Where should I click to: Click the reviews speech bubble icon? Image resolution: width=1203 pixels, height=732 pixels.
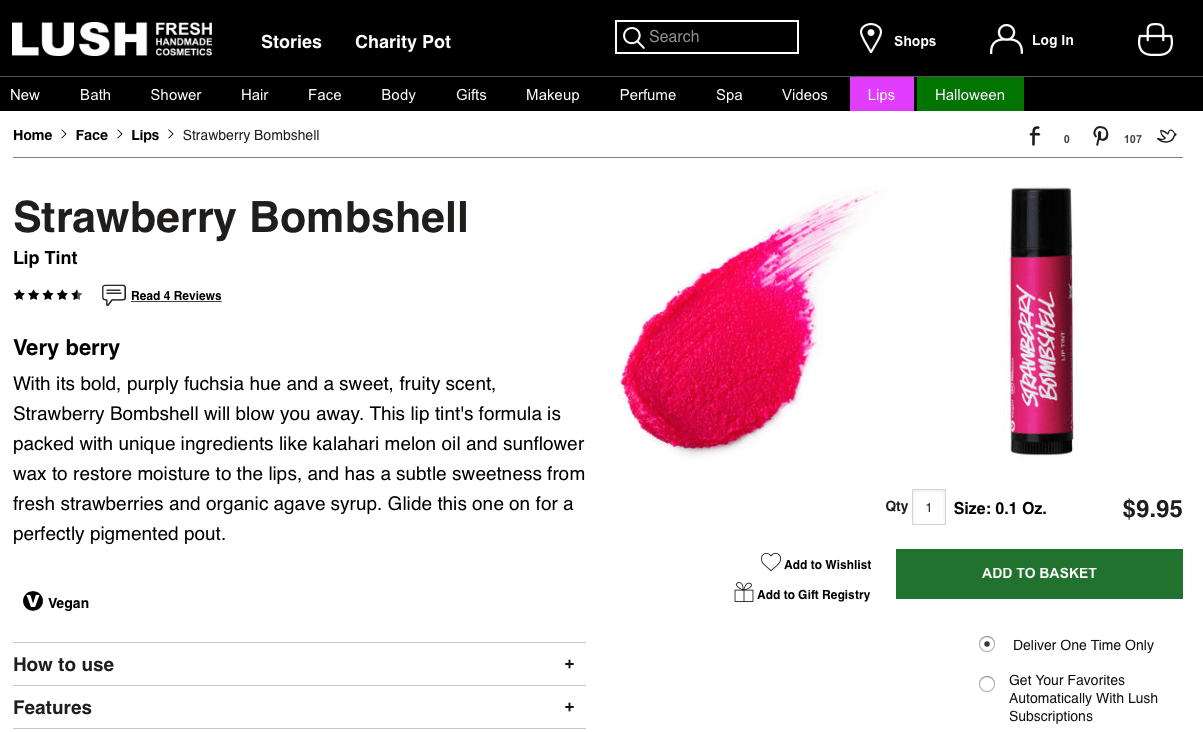(113, 294)
